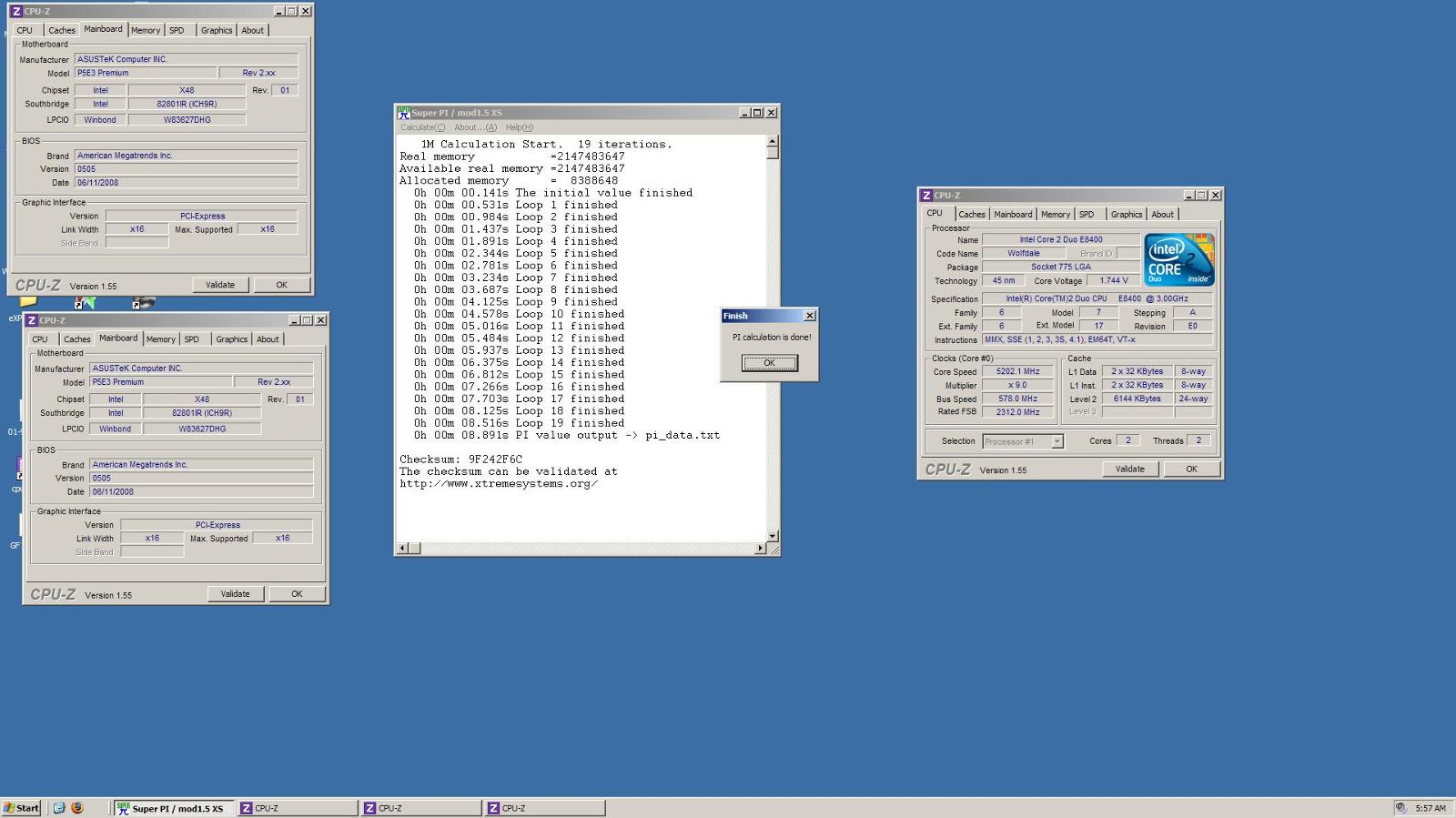Switch to Caches tab in right CPU-Z window
Screen dimensions: 1456x818
pos(971,215)
